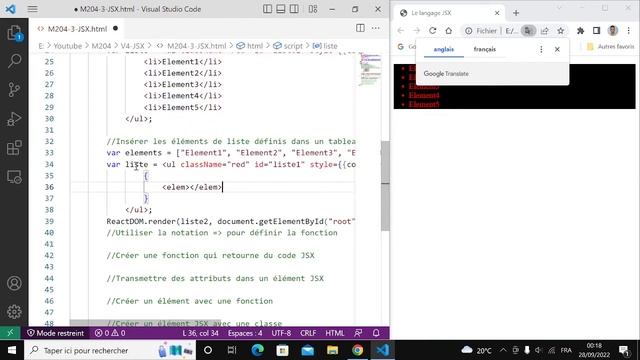Toggle the secondary side bar layout
The width and height of the screenshot is (640, 360).
click(x=294, y=9)
